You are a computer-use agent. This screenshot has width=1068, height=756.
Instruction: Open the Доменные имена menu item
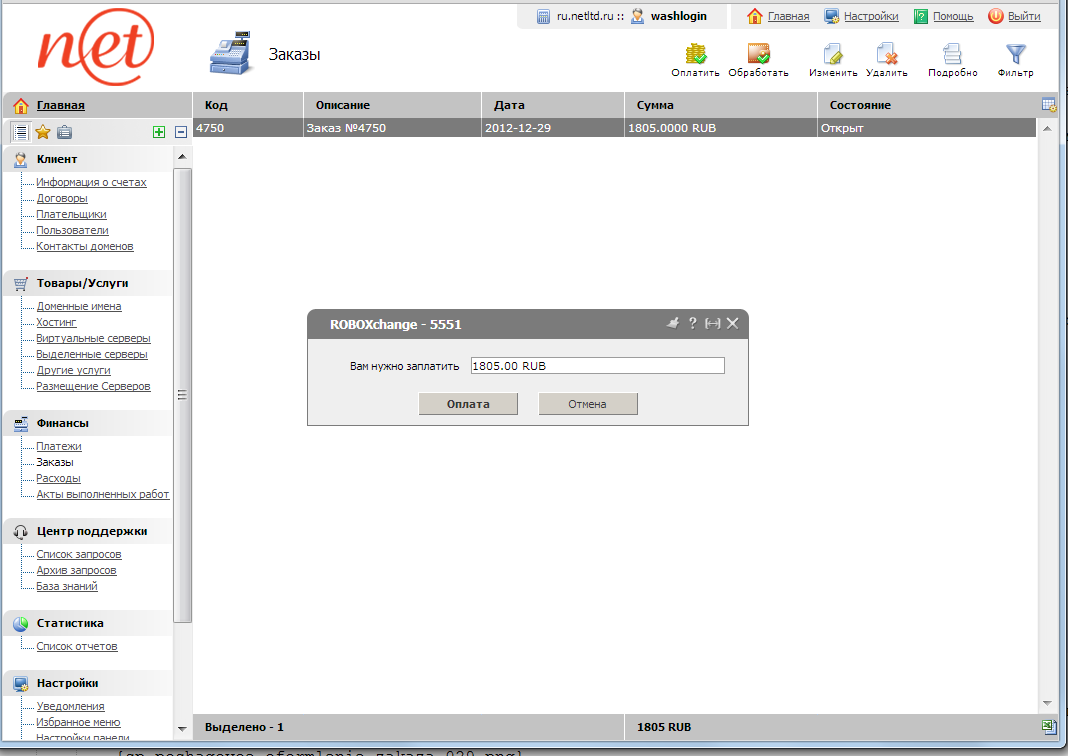point(79,306)
